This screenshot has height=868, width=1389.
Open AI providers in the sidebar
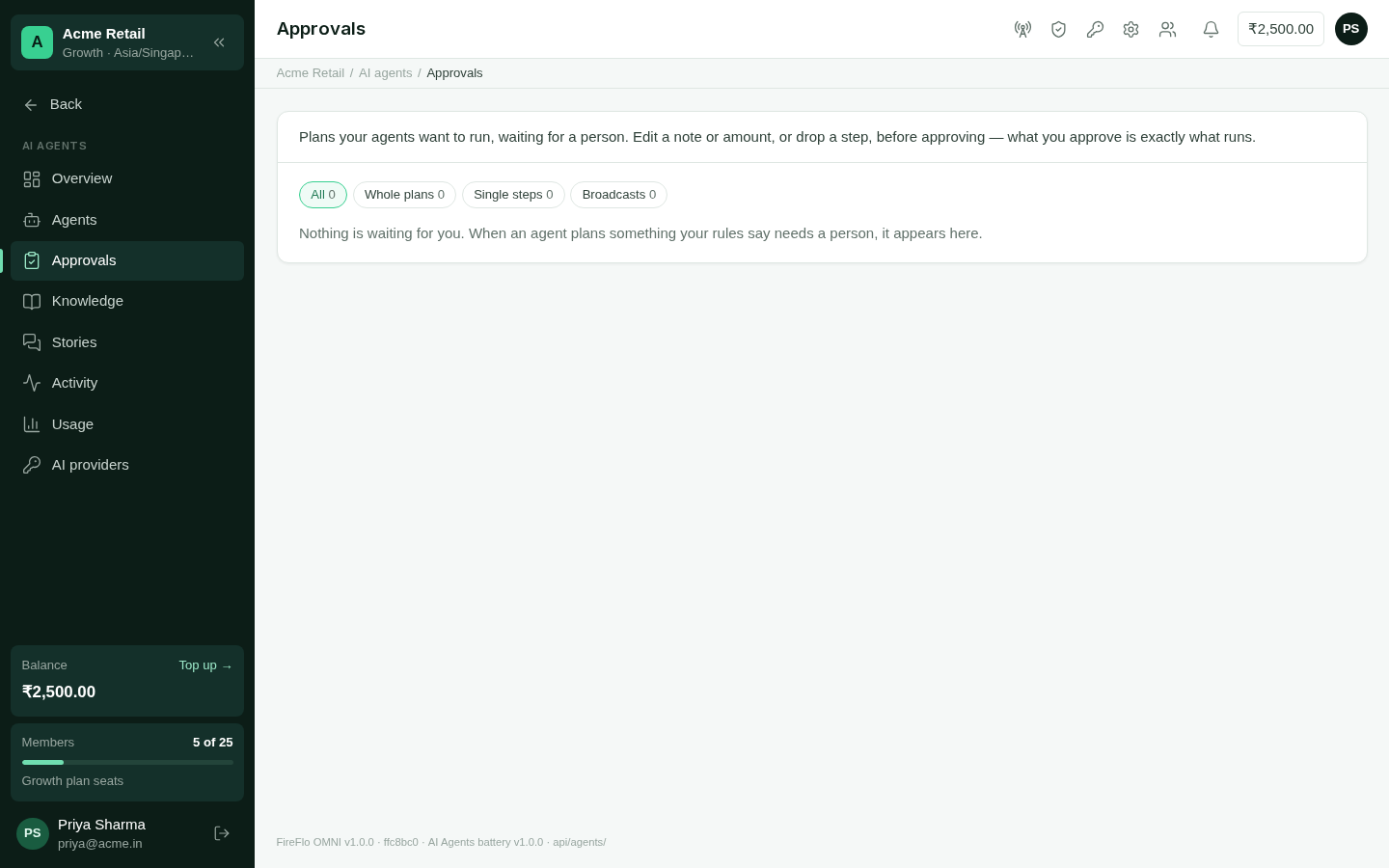point(127,465)
